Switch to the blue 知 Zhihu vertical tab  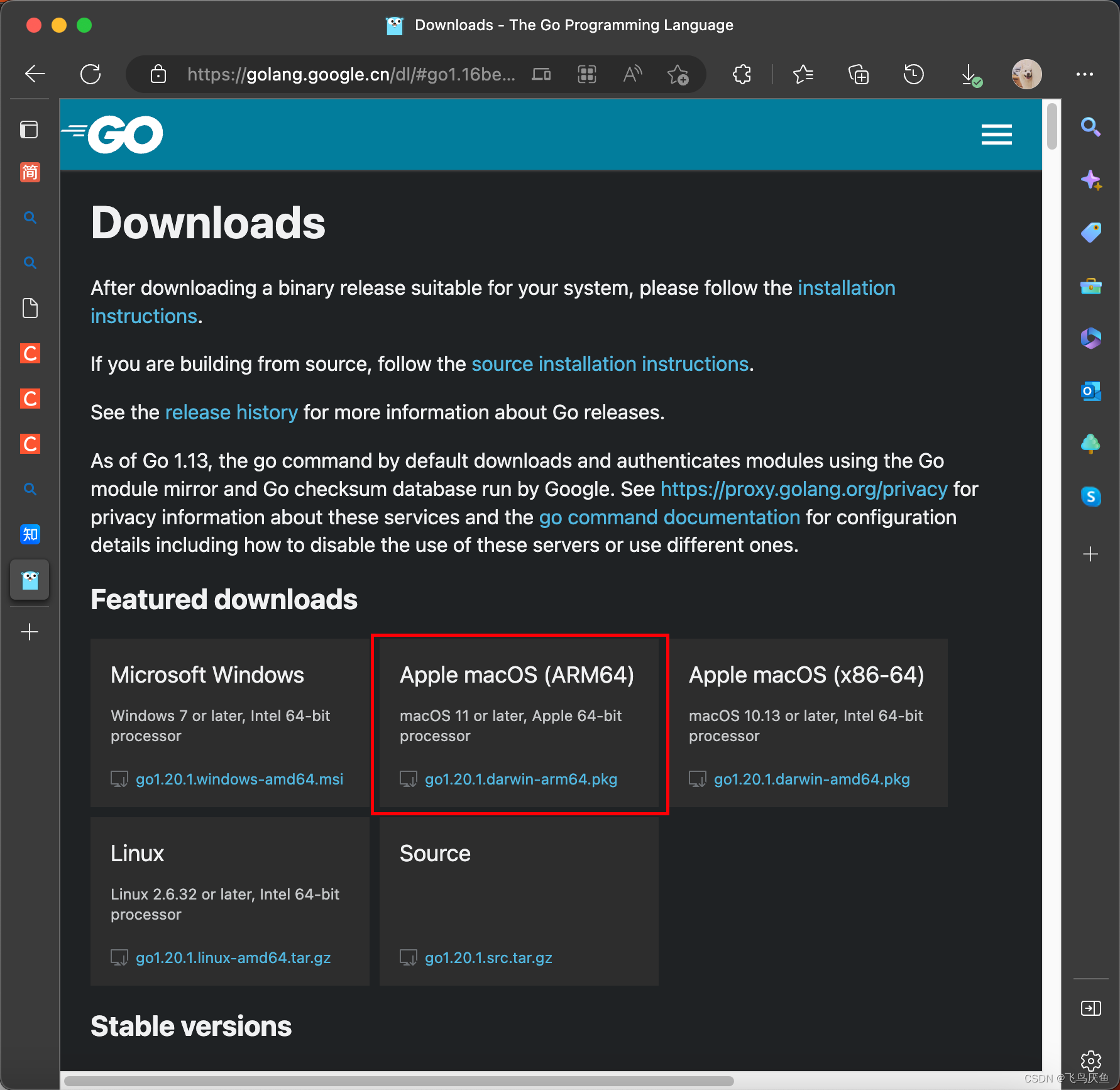click(x=30, y=534)
